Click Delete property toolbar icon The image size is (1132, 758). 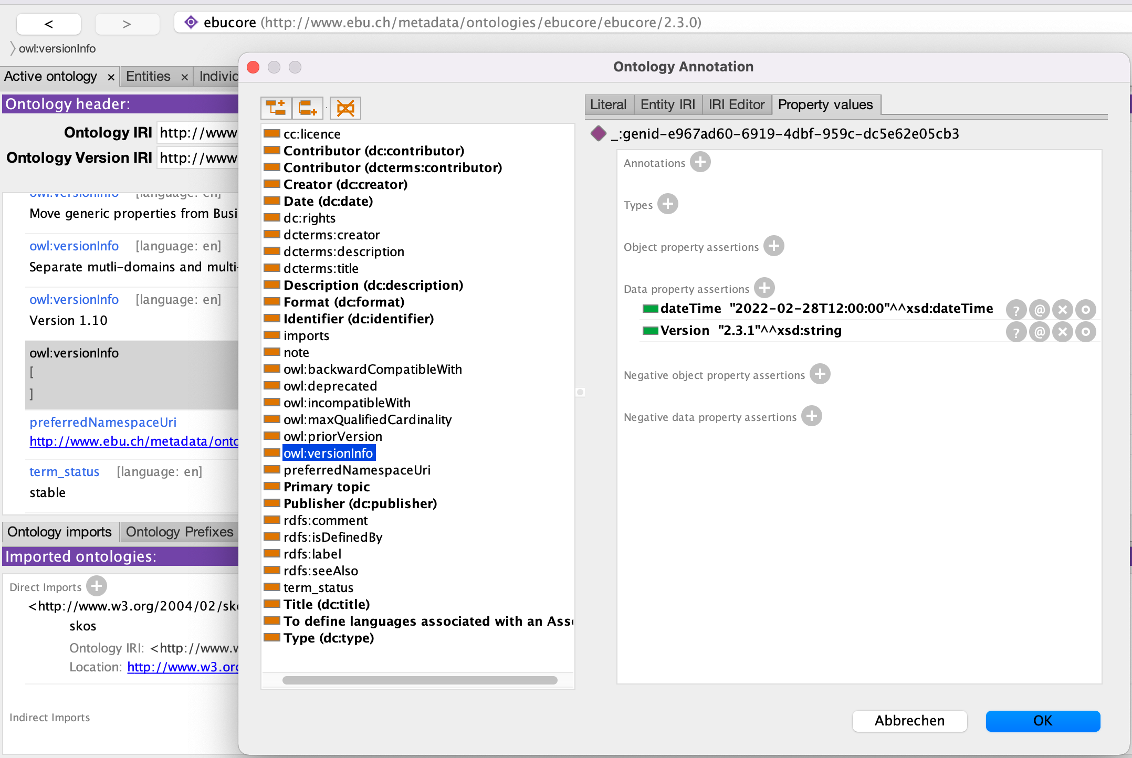point(346,108)
